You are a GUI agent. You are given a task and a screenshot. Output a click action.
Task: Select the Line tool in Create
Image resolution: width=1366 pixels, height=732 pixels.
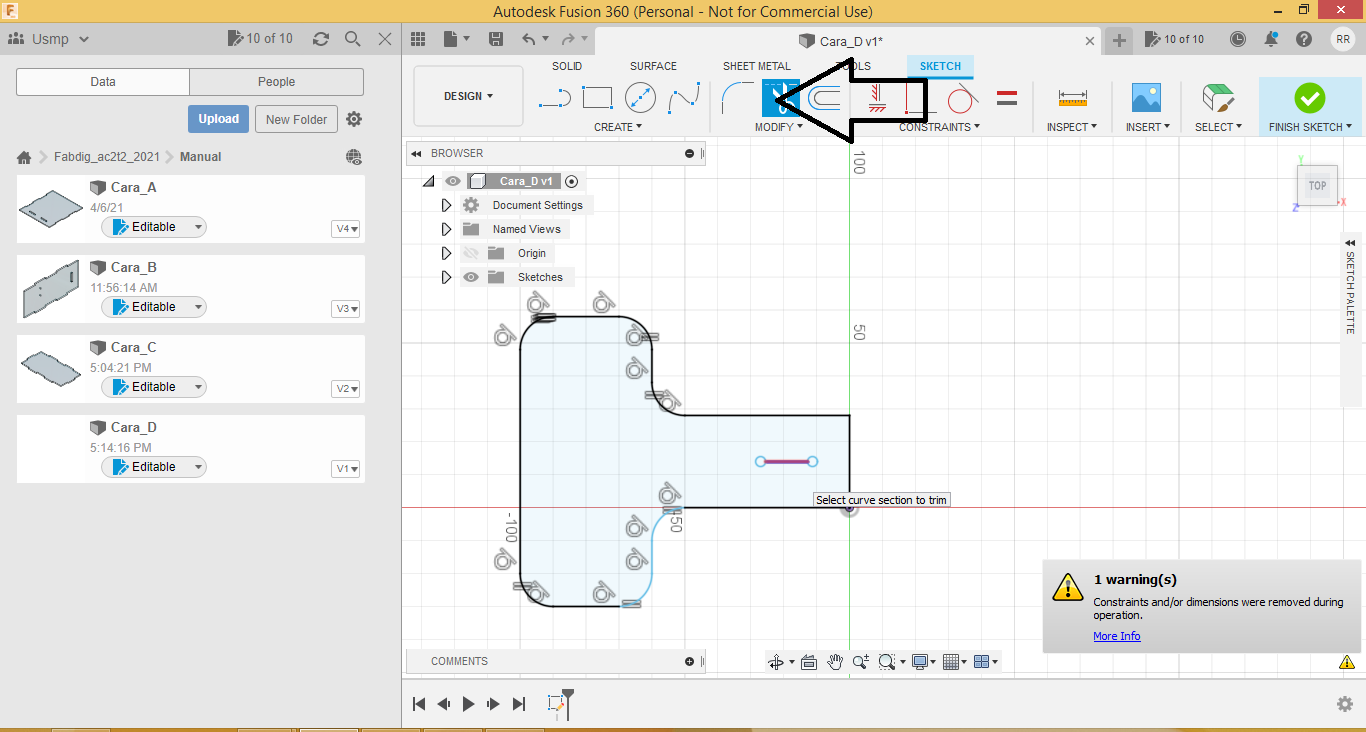coord(554,98)
